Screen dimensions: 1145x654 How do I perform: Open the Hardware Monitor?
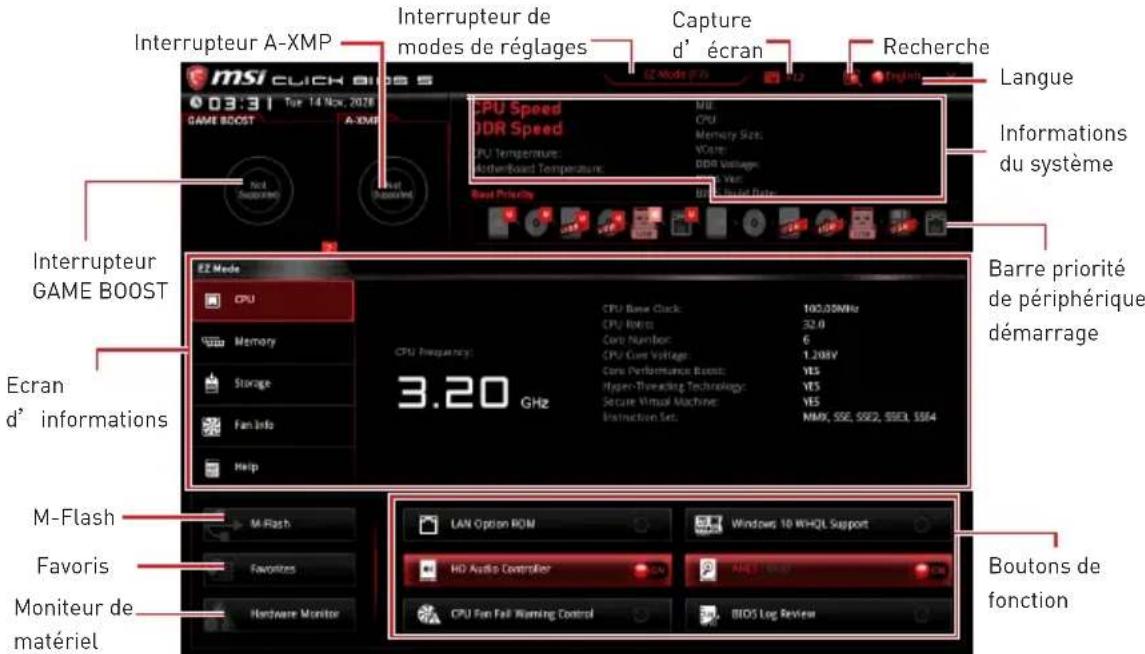279,615
